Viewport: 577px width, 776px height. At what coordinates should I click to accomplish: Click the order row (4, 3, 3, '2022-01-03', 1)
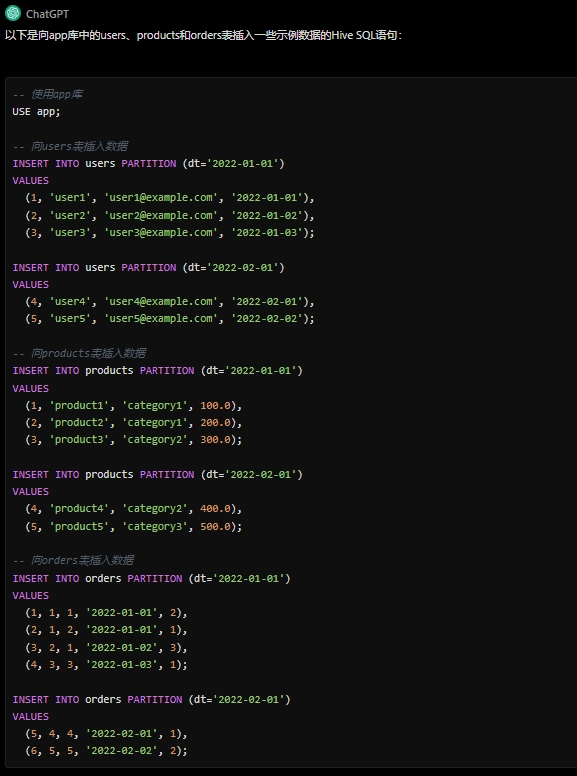click(x=106, y=664)
